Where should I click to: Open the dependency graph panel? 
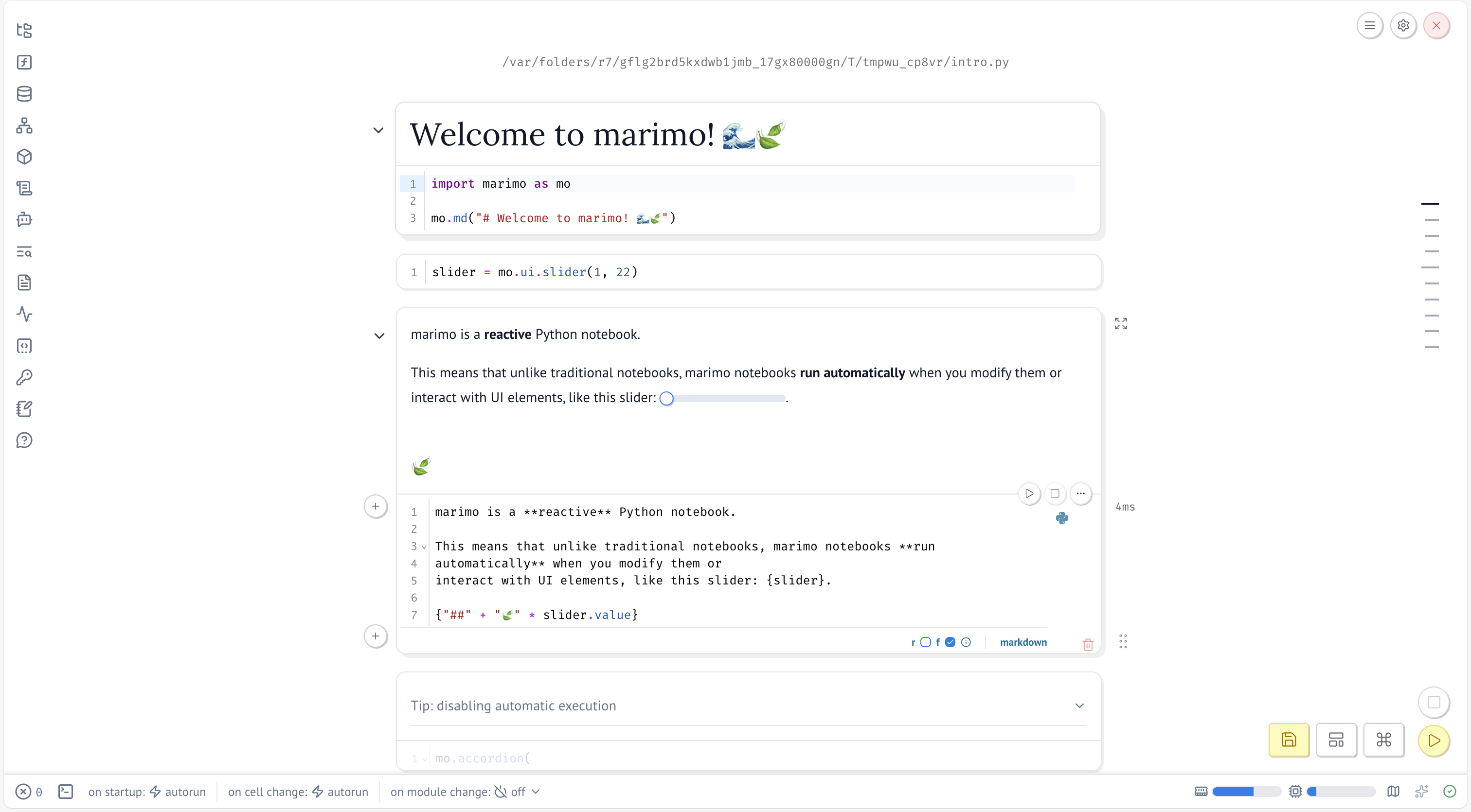tap(24, 125)
